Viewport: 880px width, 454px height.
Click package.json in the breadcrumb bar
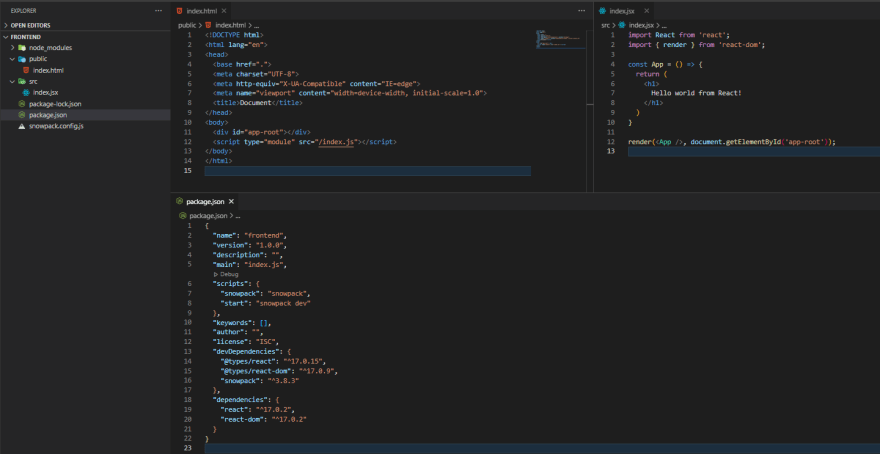pyautogui.click(x=208, y=215)
